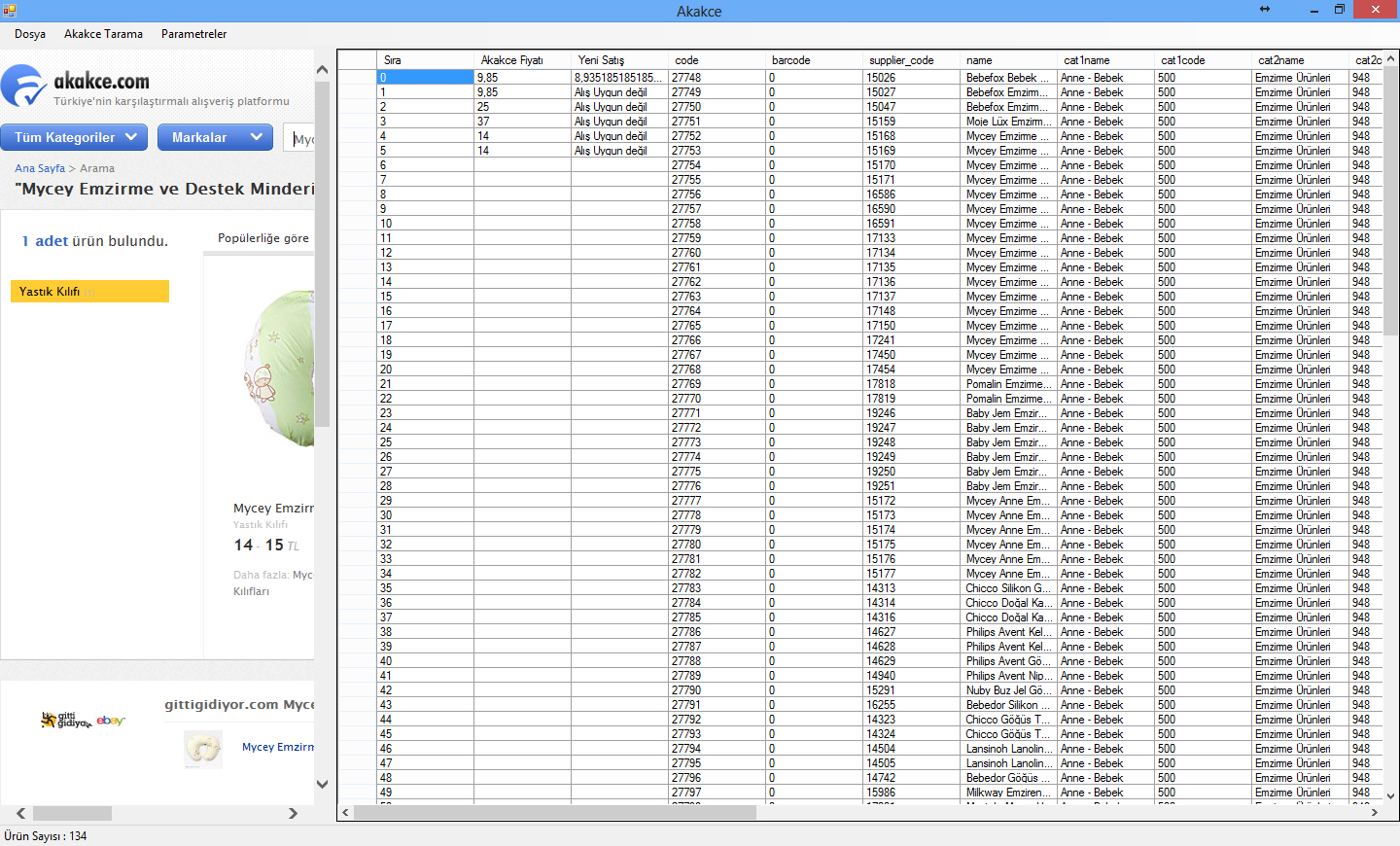The image size is (1400, 846).
Task: Open the Tüm Kategoriler dropdown
Action: click(x=75, y=137)
